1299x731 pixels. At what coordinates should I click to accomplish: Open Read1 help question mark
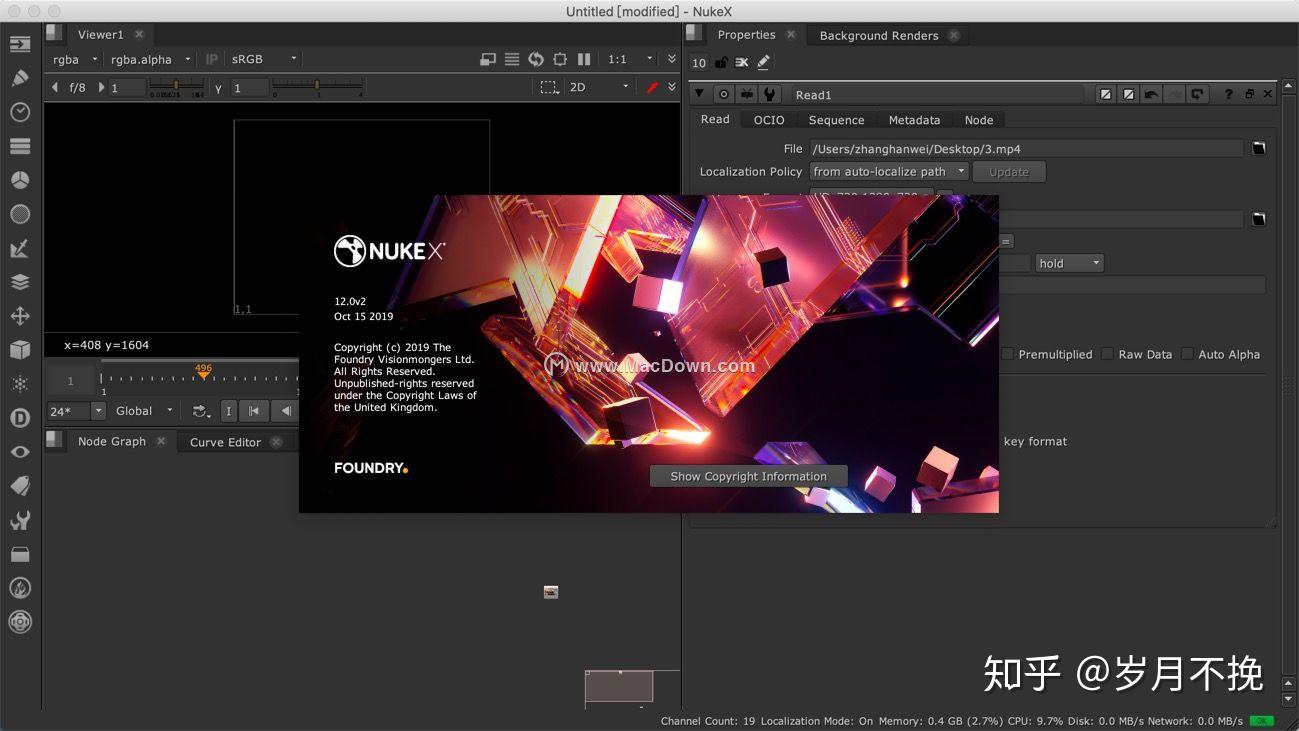pyautogui.click(x=1229, y=94)
